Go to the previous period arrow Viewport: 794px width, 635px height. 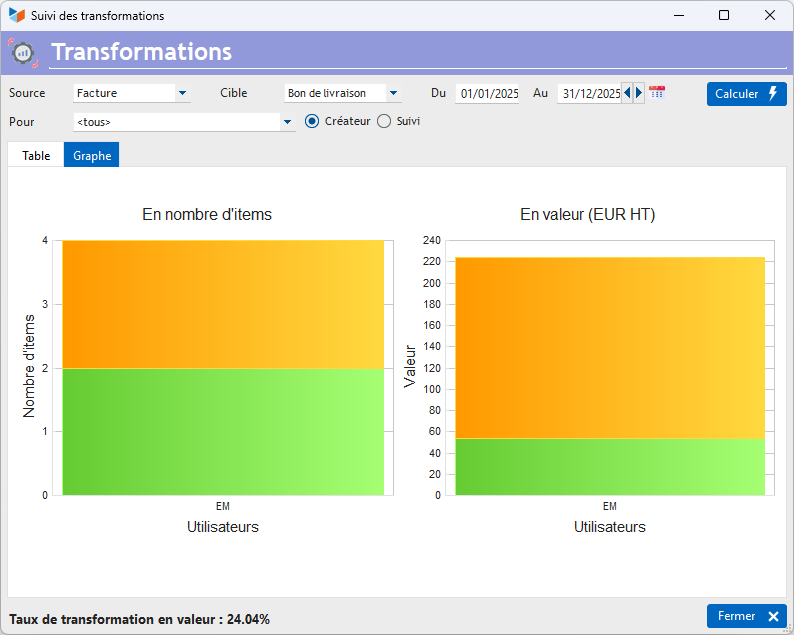627,93
